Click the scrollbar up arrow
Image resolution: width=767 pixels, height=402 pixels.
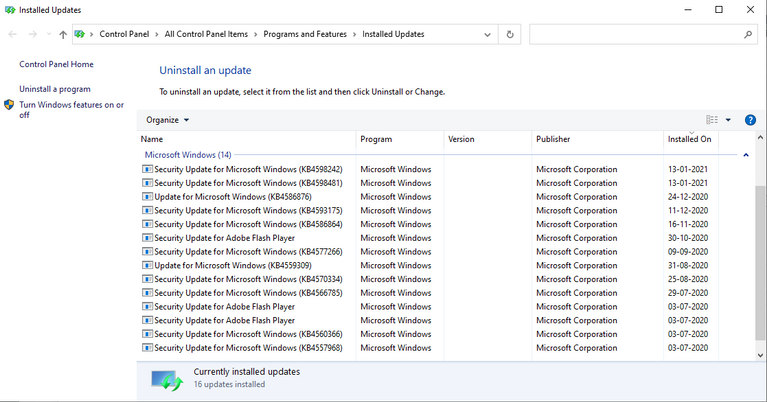760,138
